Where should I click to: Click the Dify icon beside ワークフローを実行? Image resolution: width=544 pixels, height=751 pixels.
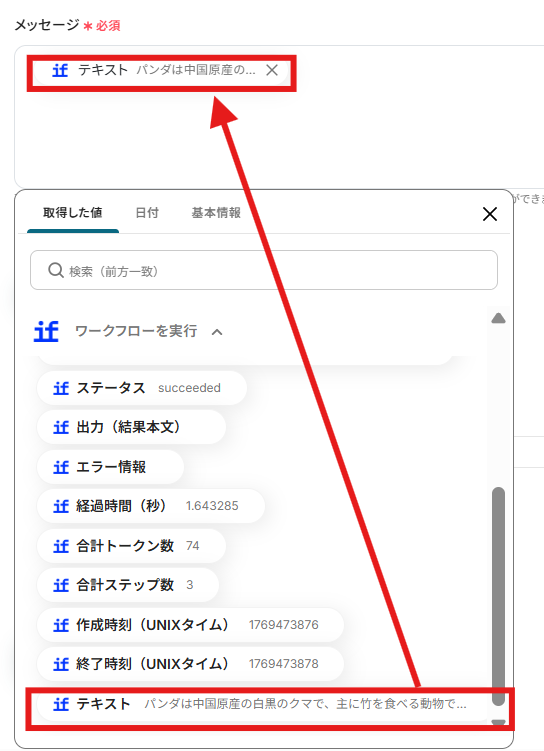pos(46,331)
